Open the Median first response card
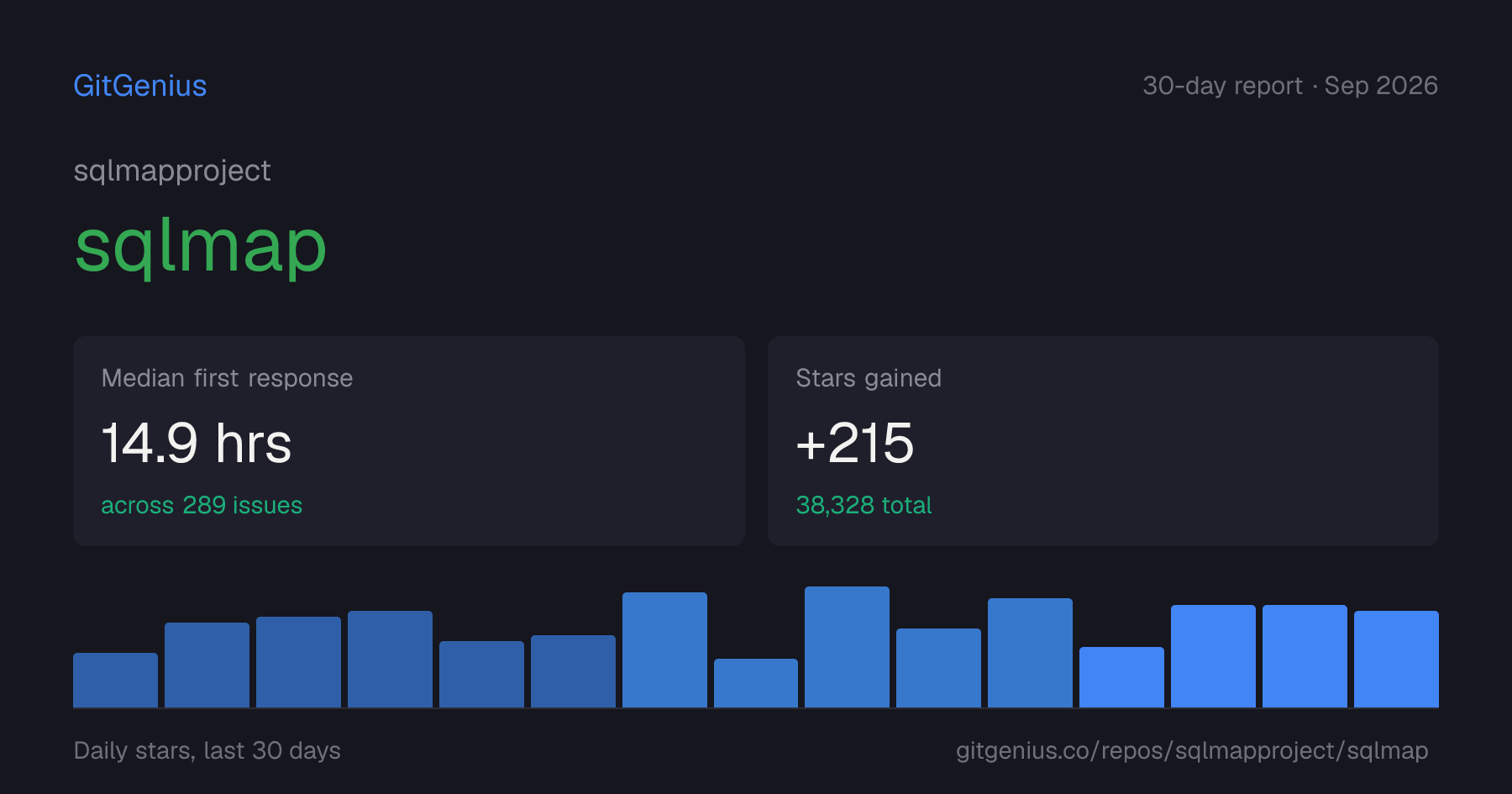 tap(409, 441)
